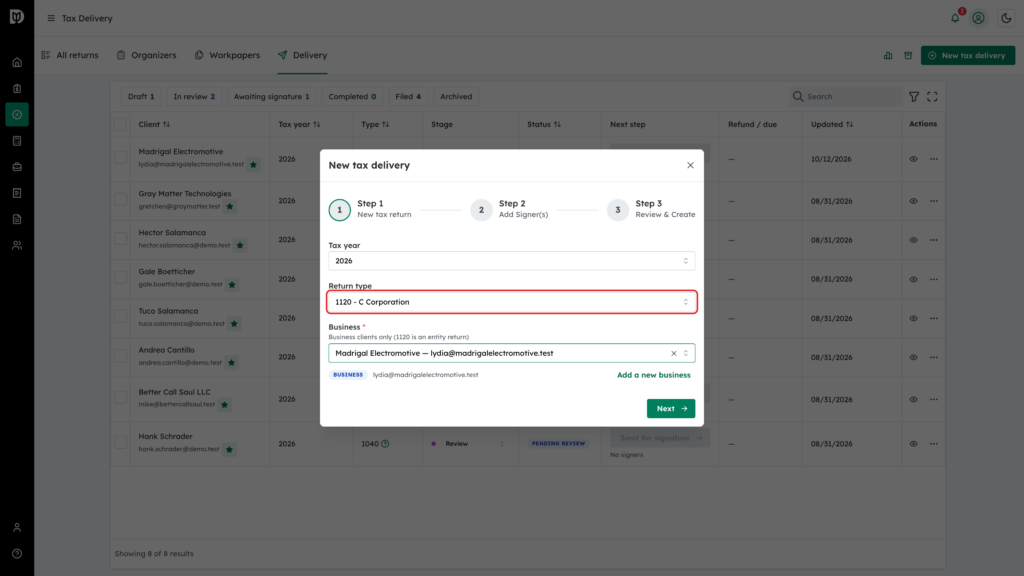The height and width of the screenshot is (576, 1024).
Task: View Hank Schrader return with eye icon
Action: pyautogui.click(x=913, y=443)
